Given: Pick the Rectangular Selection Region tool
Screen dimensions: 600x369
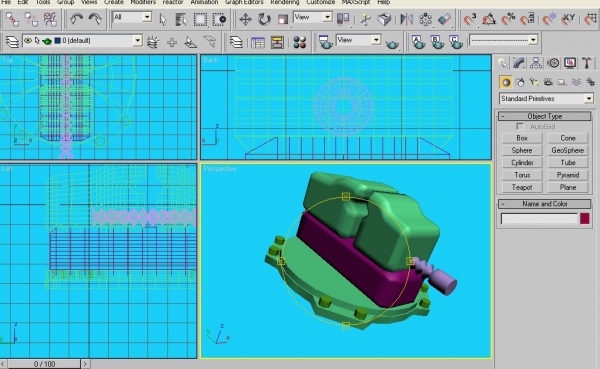Looking at the screenshot, I should tap(200, 19).
